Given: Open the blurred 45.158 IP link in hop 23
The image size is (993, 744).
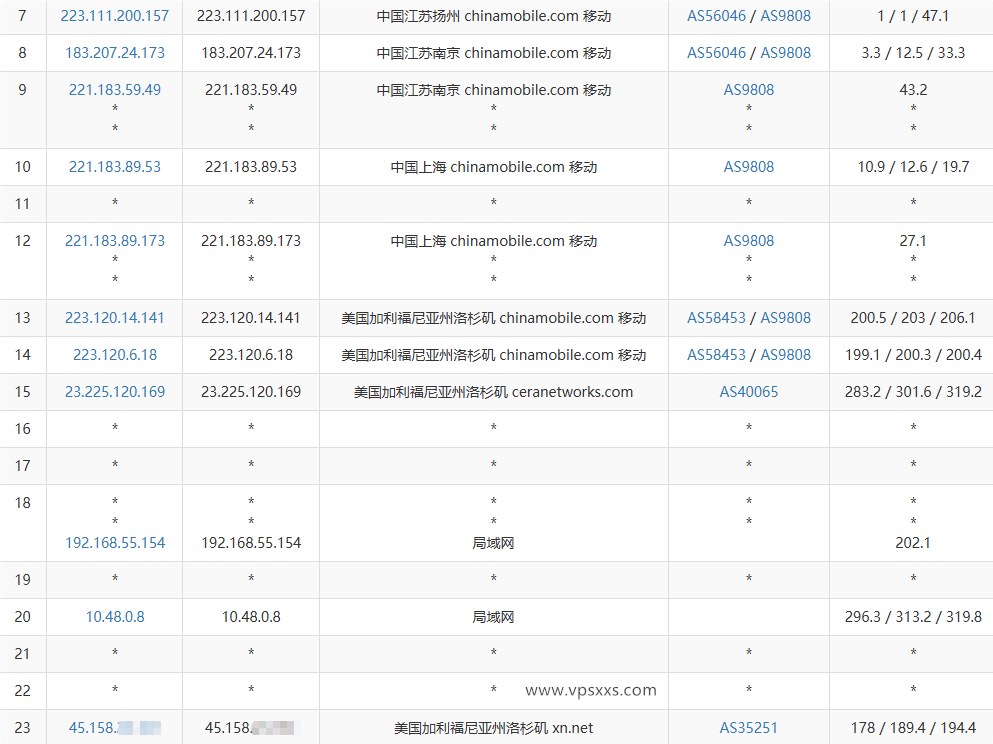Looking at the screenshot, I should click(x=115, y=728).
